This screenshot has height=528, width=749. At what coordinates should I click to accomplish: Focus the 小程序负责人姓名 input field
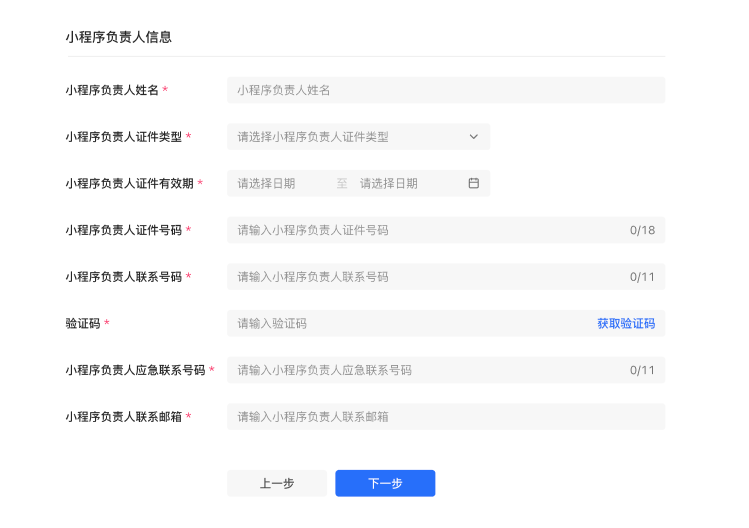coord(445,90)
